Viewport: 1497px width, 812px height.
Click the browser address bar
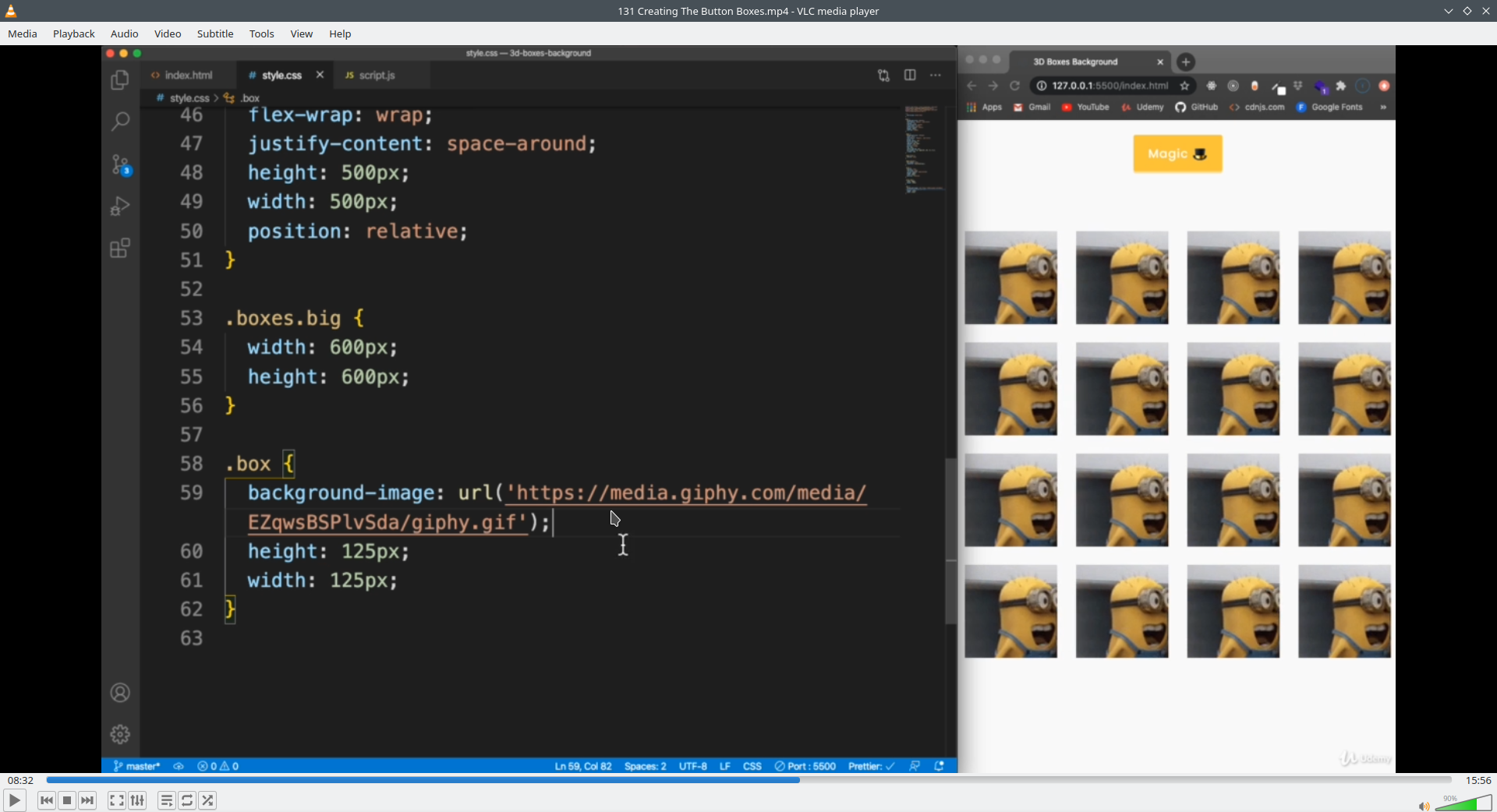[x=1111, y=86]
